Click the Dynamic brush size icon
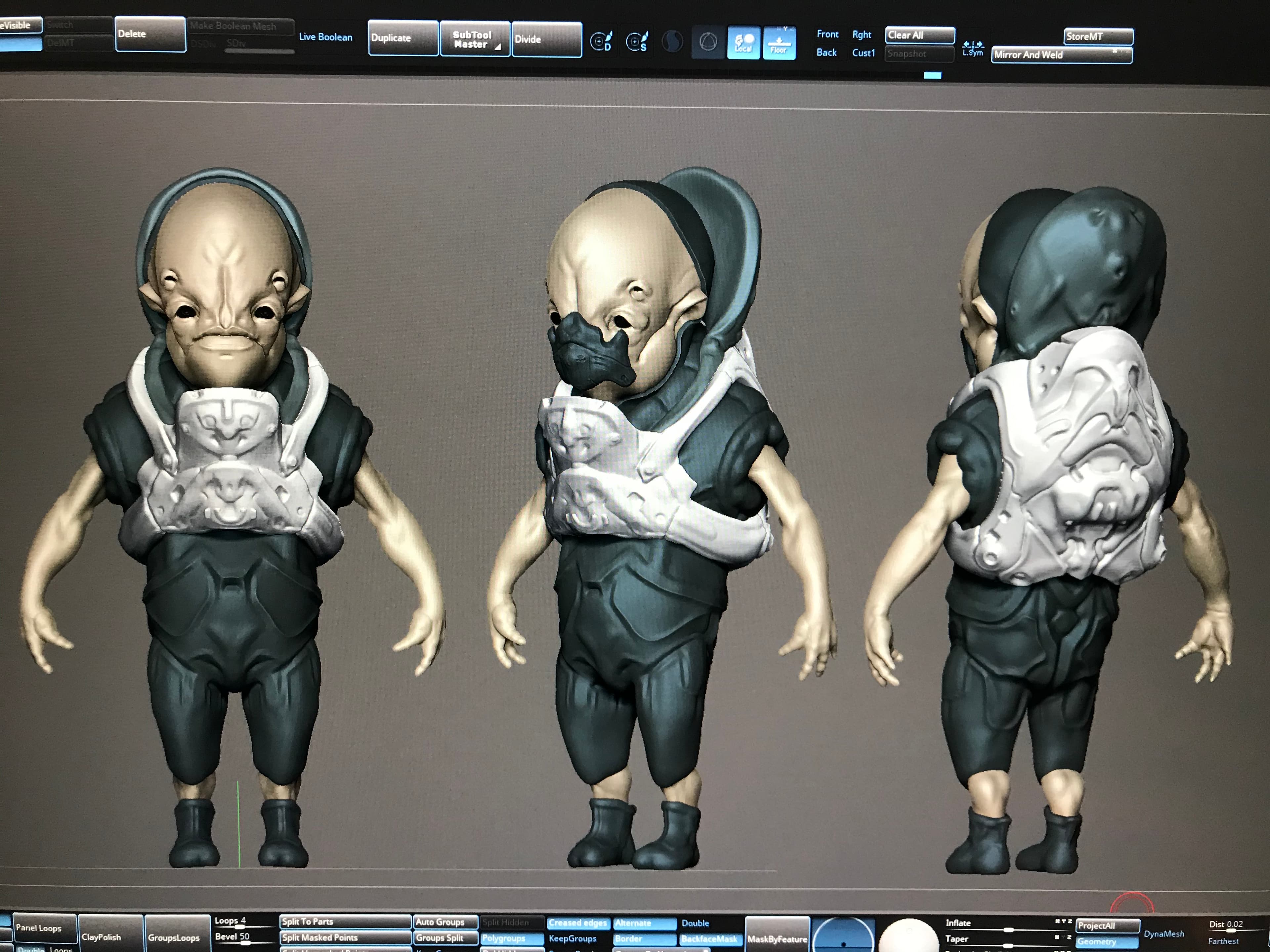 coord(602,41)
